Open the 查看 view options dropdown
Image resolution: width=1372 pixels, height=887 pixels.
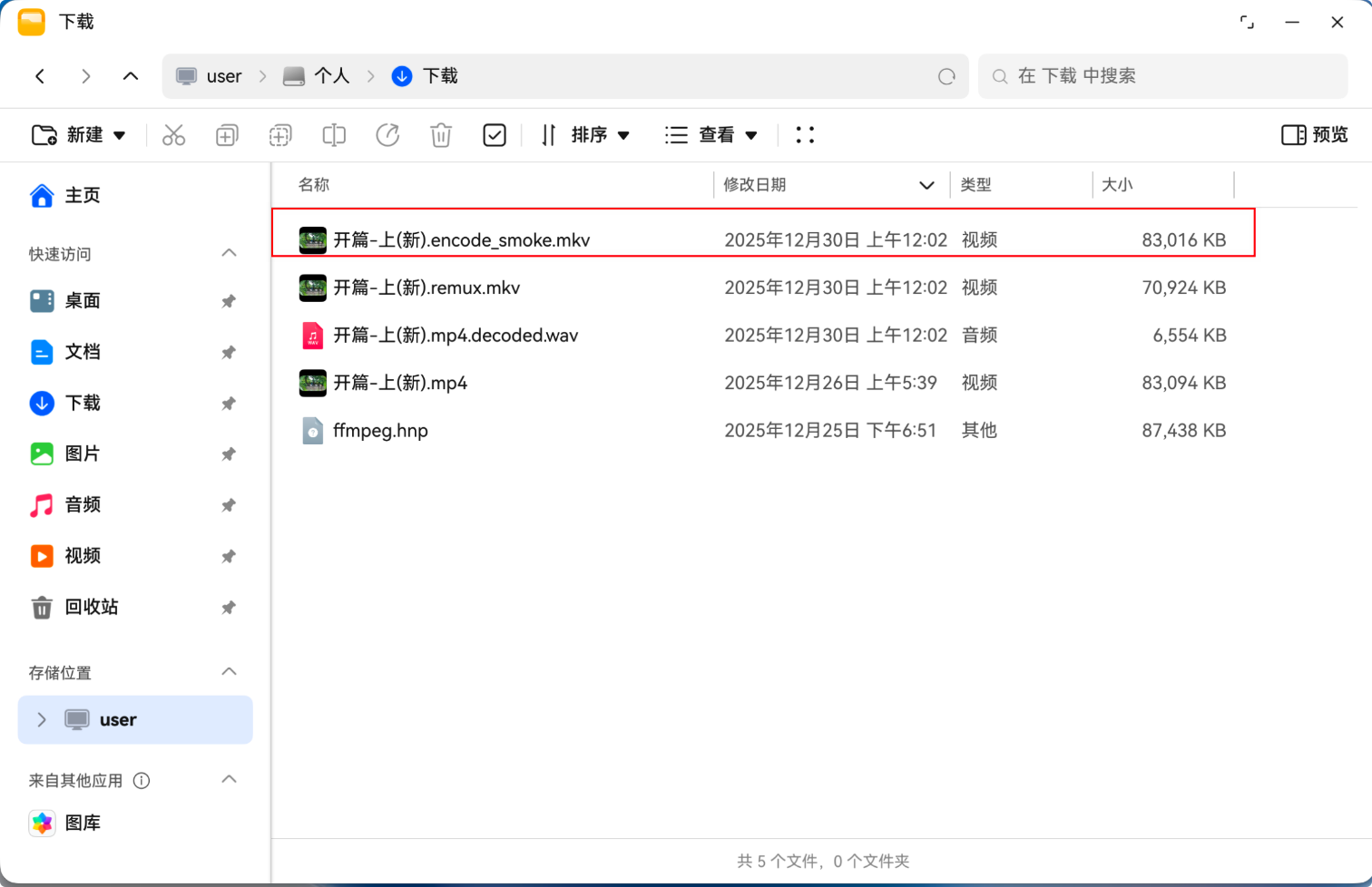(713, 134)
